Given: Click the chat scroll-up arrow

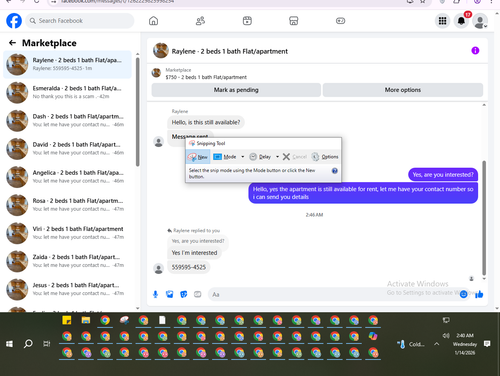Looking at the screenshot, I should click(484, 105).
